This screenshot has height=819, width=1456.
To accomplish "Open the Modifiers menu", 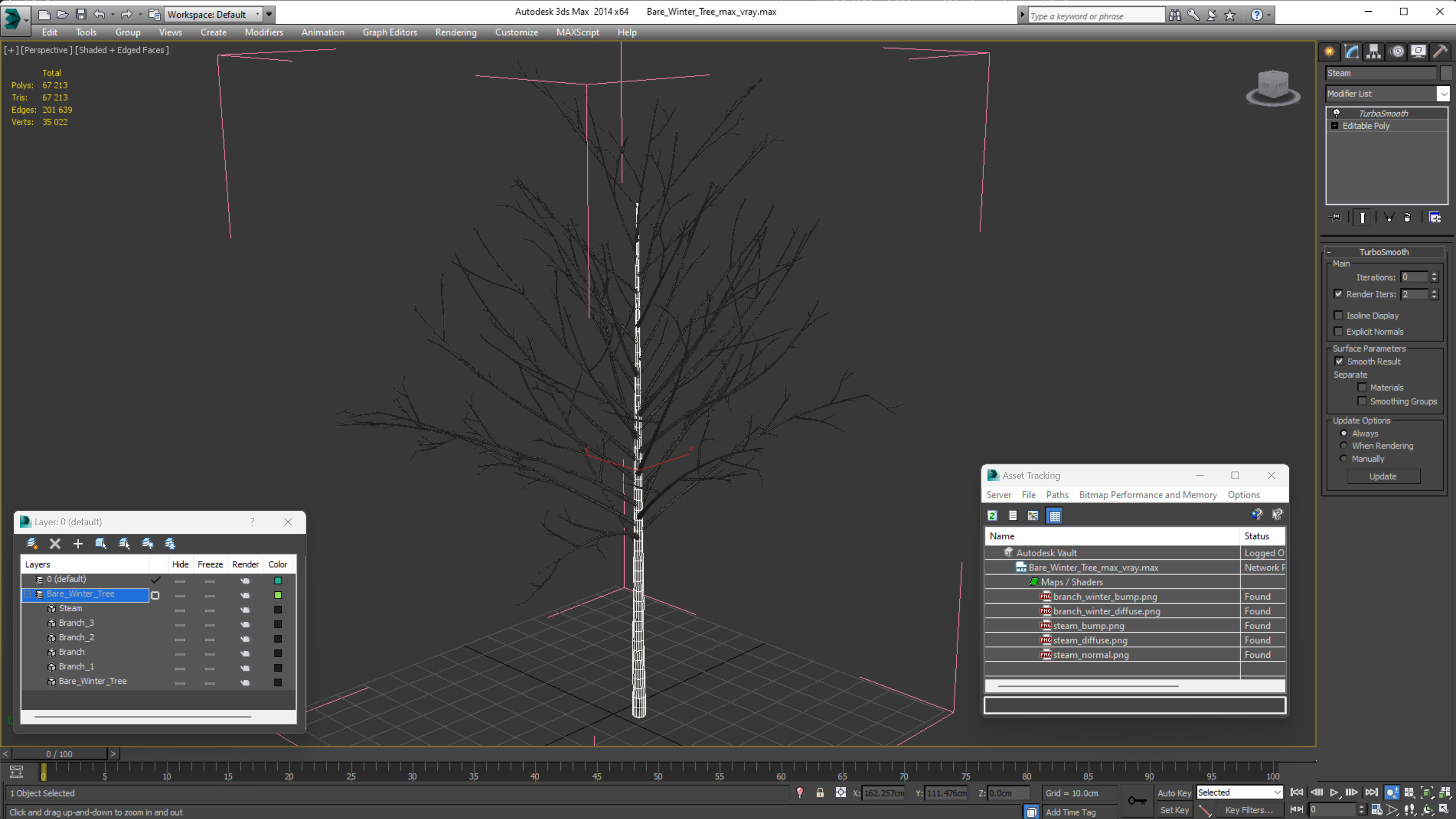I will [x=263, y=32].
